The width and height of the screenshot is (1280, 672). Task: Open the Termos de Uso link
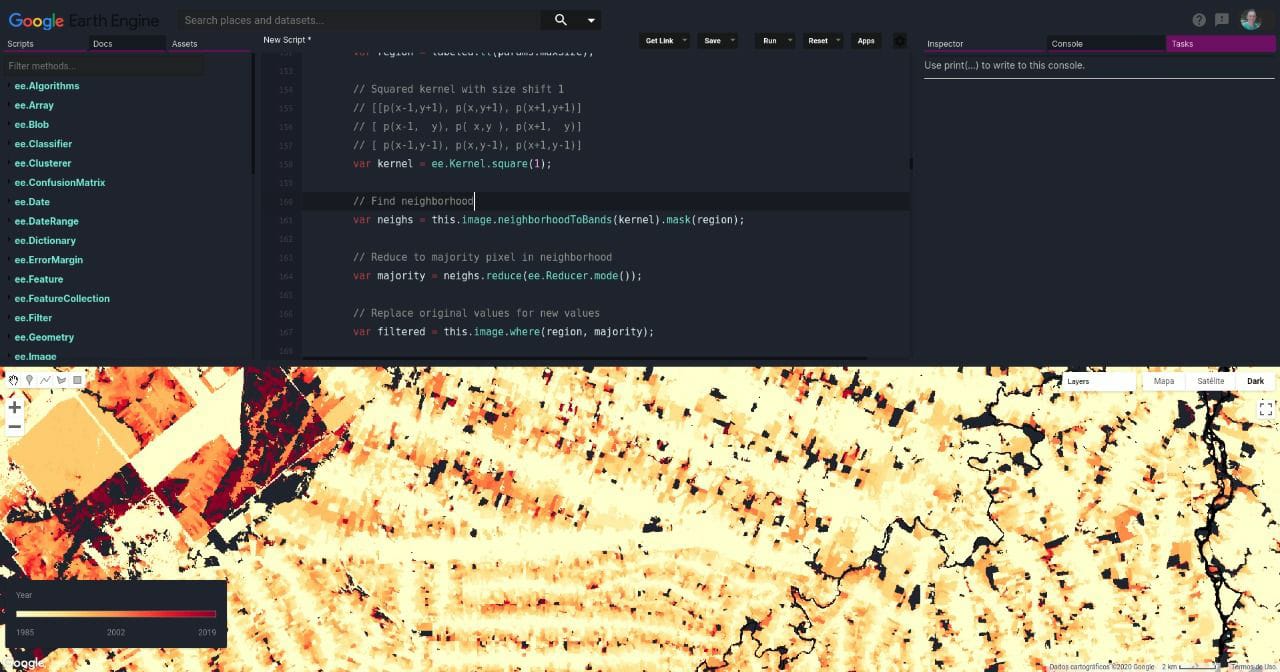click(1250, 665)
